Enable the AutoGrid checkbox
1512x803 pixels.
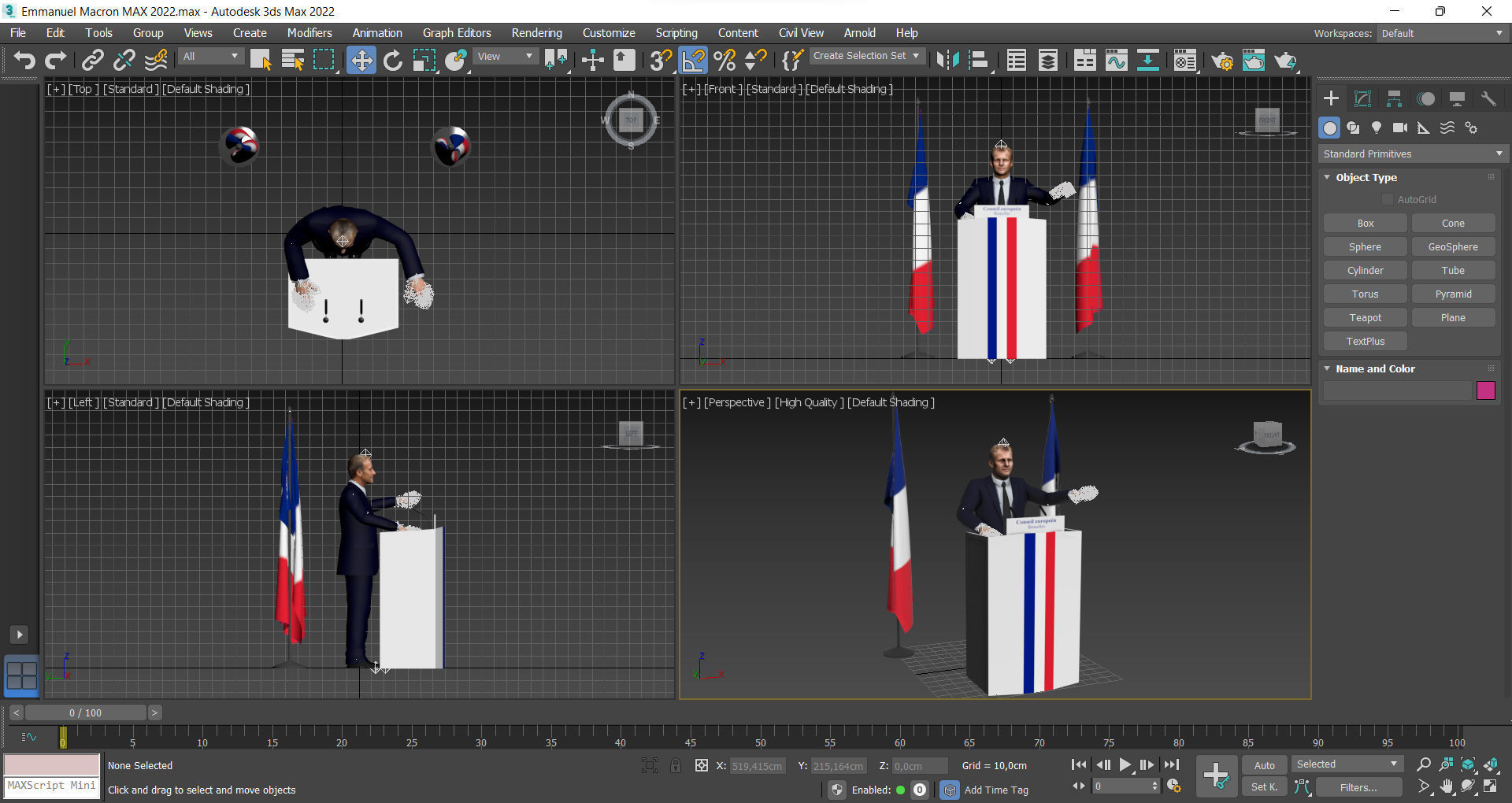tap(1388, 200)
